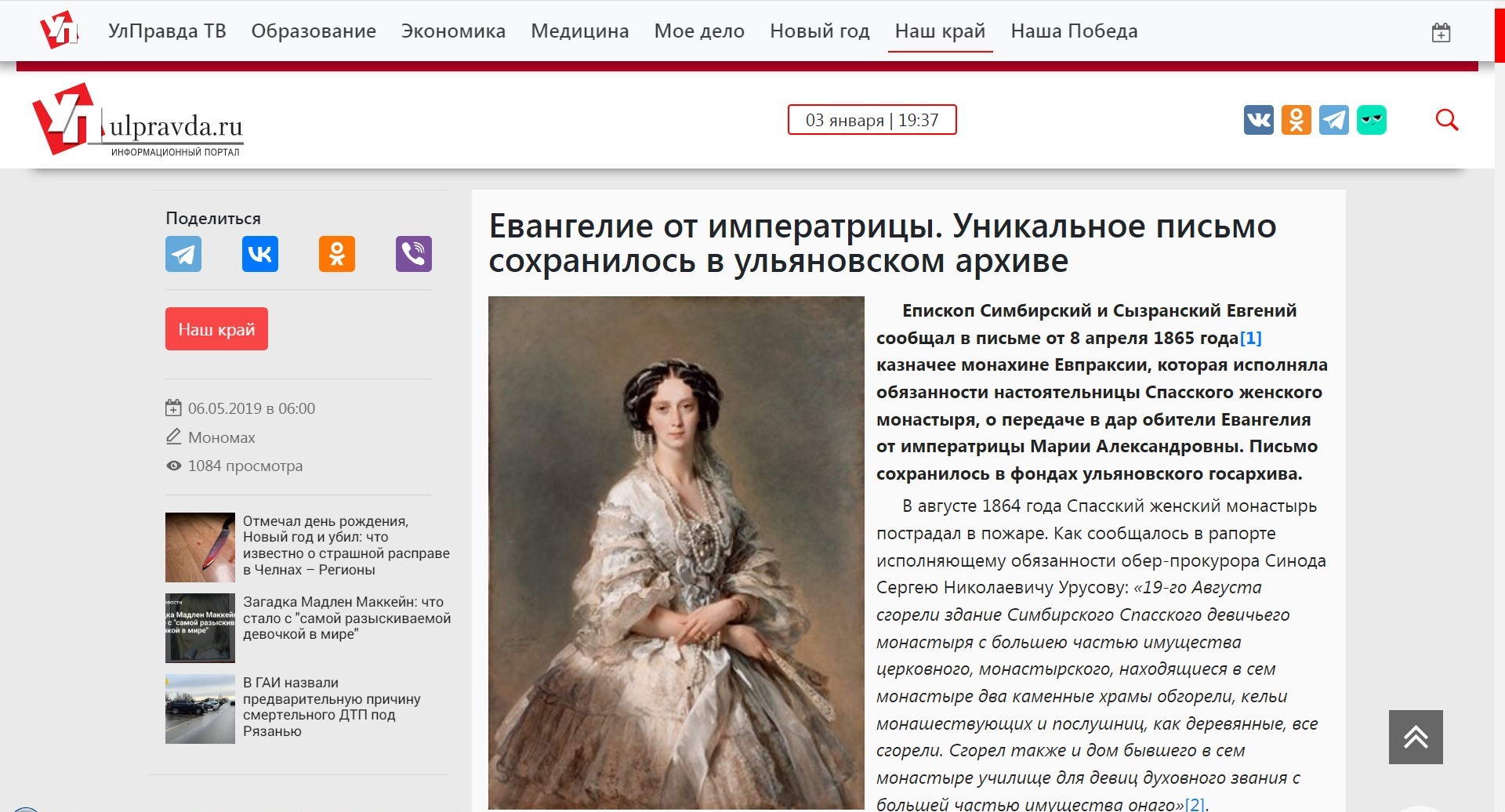This screenshot has height=812, width=1505.
Task: Share article via Telegram in sidebar
Action: [x=183, y=254]
